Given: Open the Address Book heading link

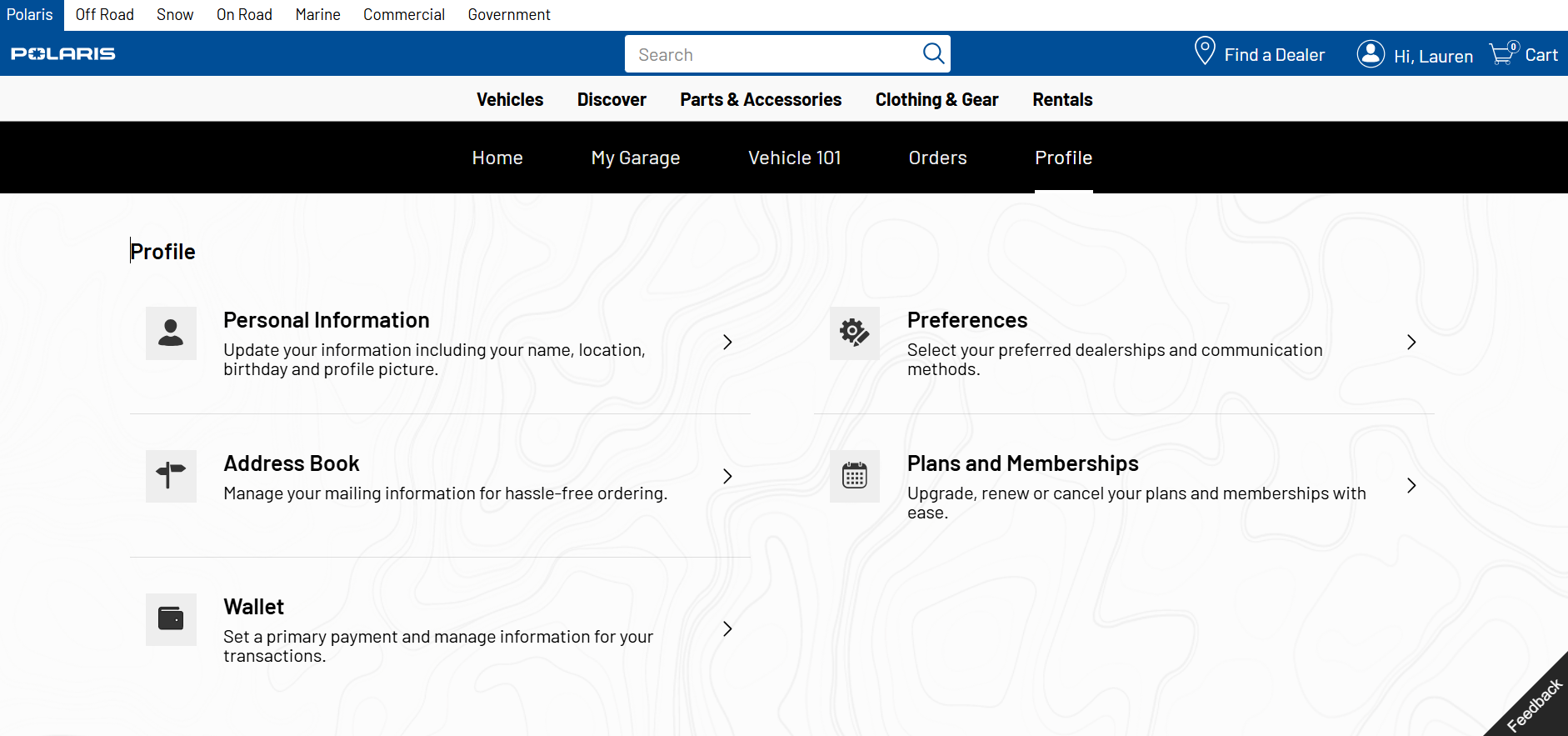Looking at the screenshot, I should click(x=292, y=463).
